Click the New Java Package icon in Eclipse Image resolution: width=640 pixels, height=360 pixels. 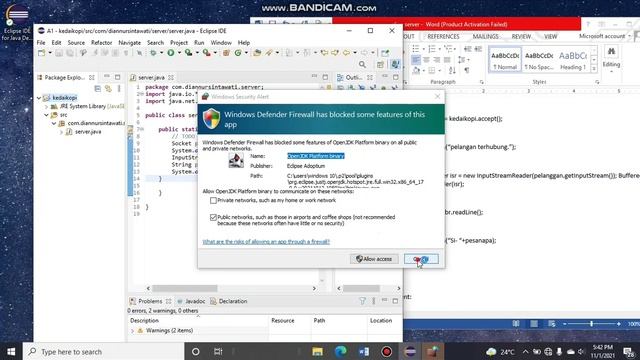(x=226, y=53)
